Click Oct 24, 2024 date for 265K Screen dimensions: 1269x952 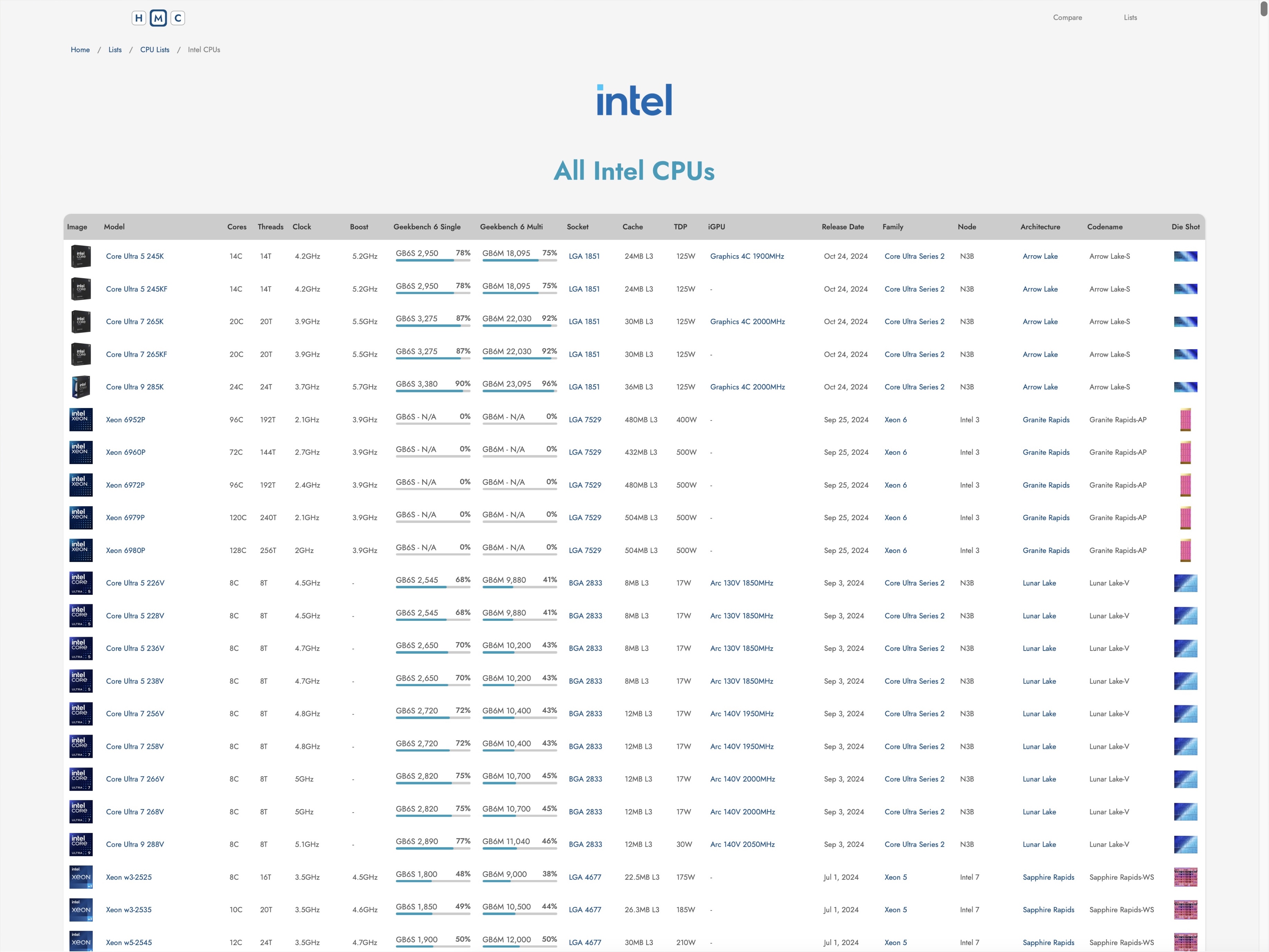point(846,322)
